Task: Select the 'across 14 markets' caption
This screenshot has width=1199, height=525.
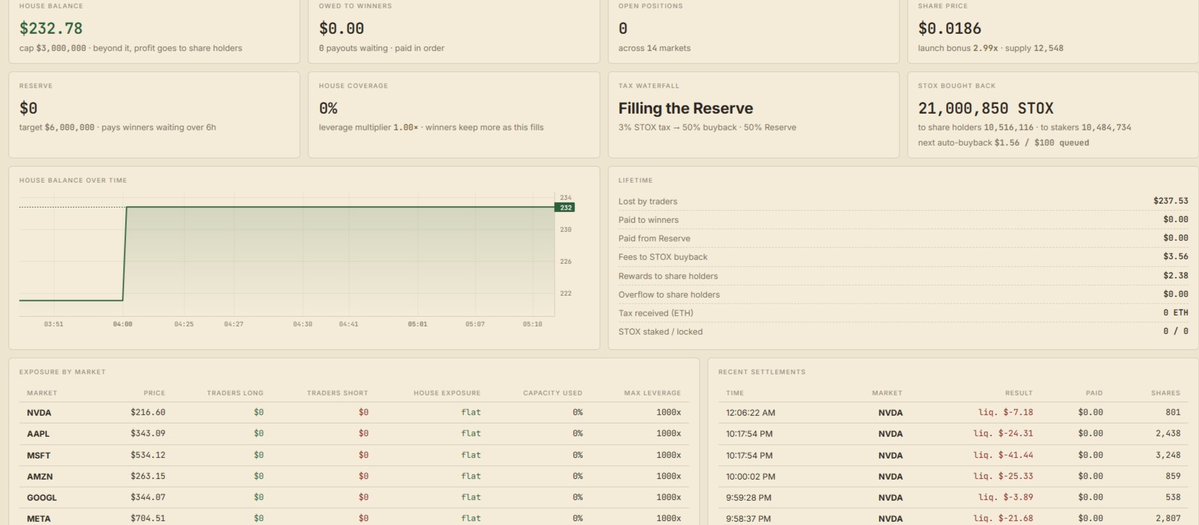Action: click(654, 48)
